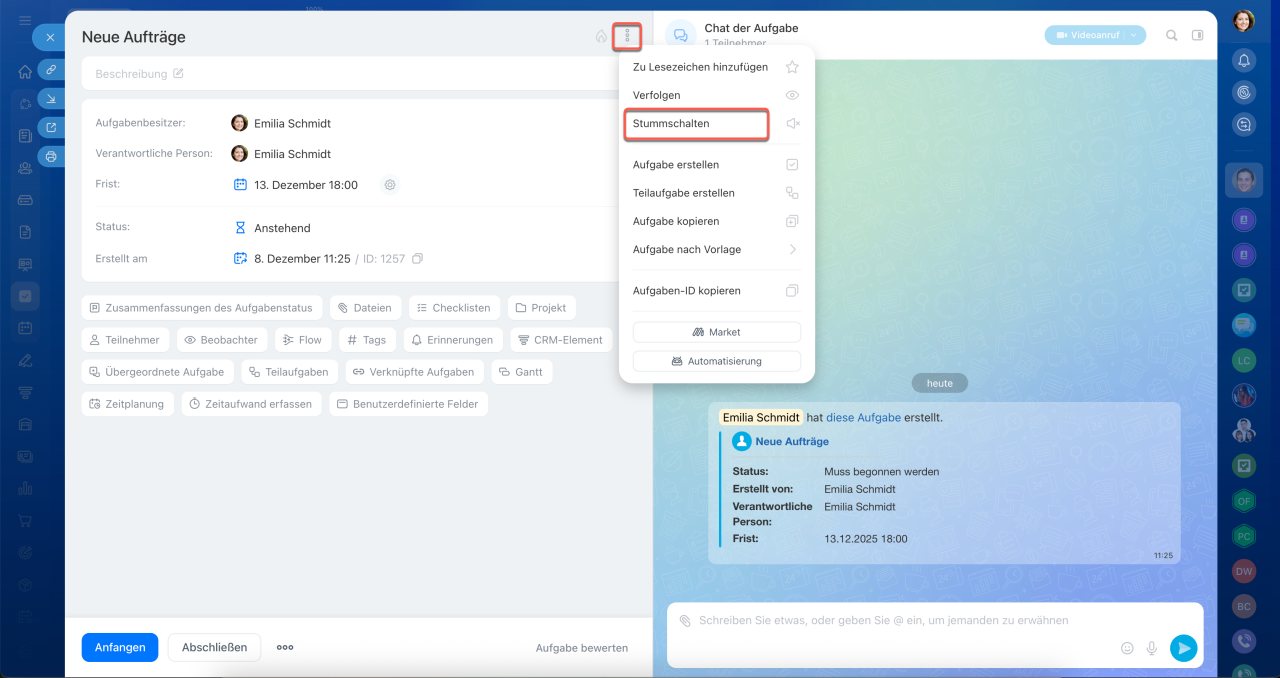Open the telephony icon in right sidebar
Viewport: 1280px width, 678px height.
[1244, 642]
